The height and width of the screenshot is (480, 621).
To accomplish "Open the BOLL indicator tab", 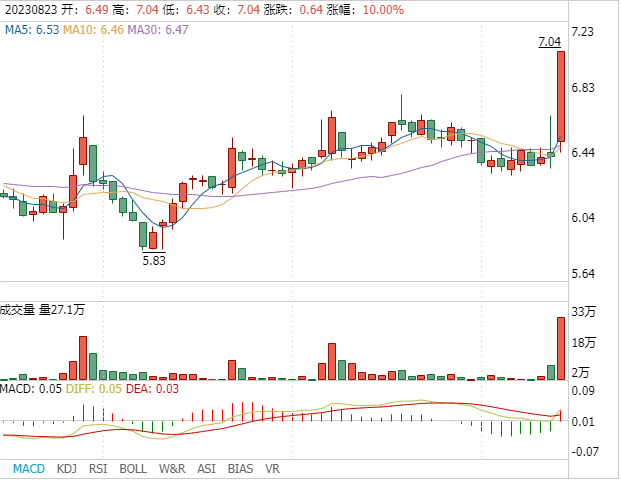I will pos(133,469).
